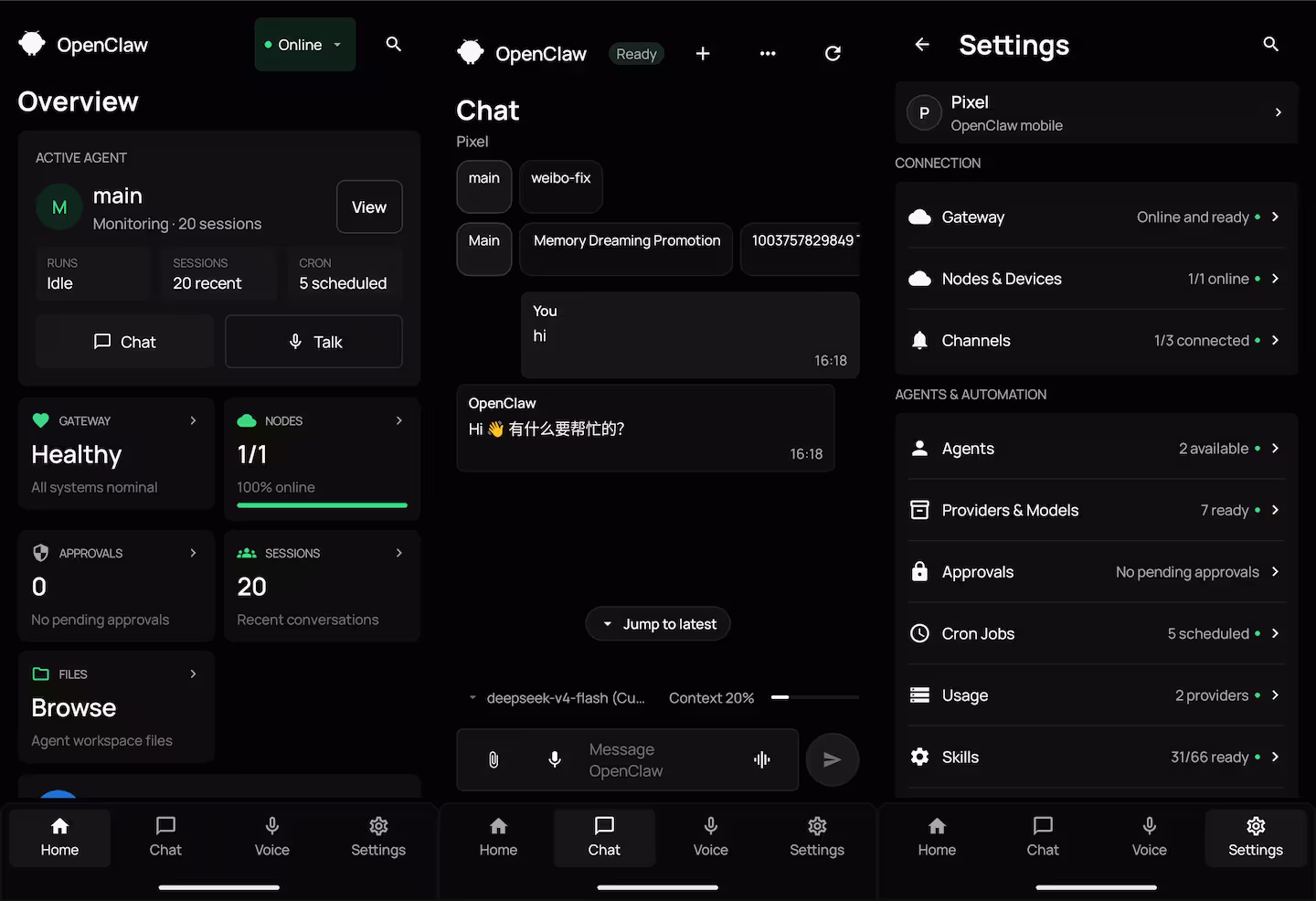
Task: Open Chat from the active agent card
Action: (124, 342)
